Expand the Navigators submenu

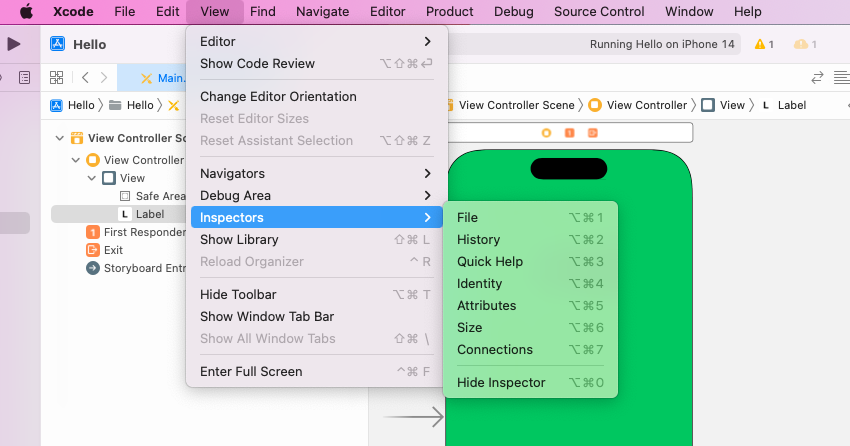pyautogui.click(x=317, y=173)
